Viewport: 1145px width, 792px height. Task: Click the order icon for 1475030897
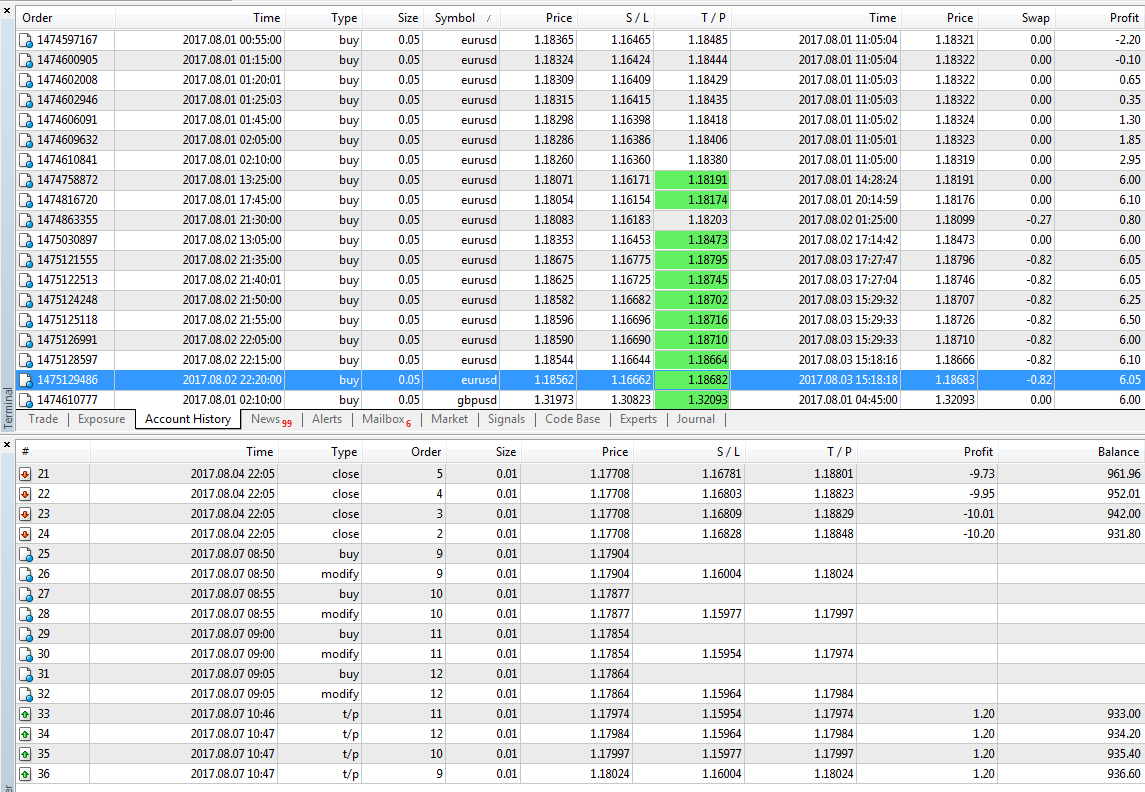(x=26, y=240)
